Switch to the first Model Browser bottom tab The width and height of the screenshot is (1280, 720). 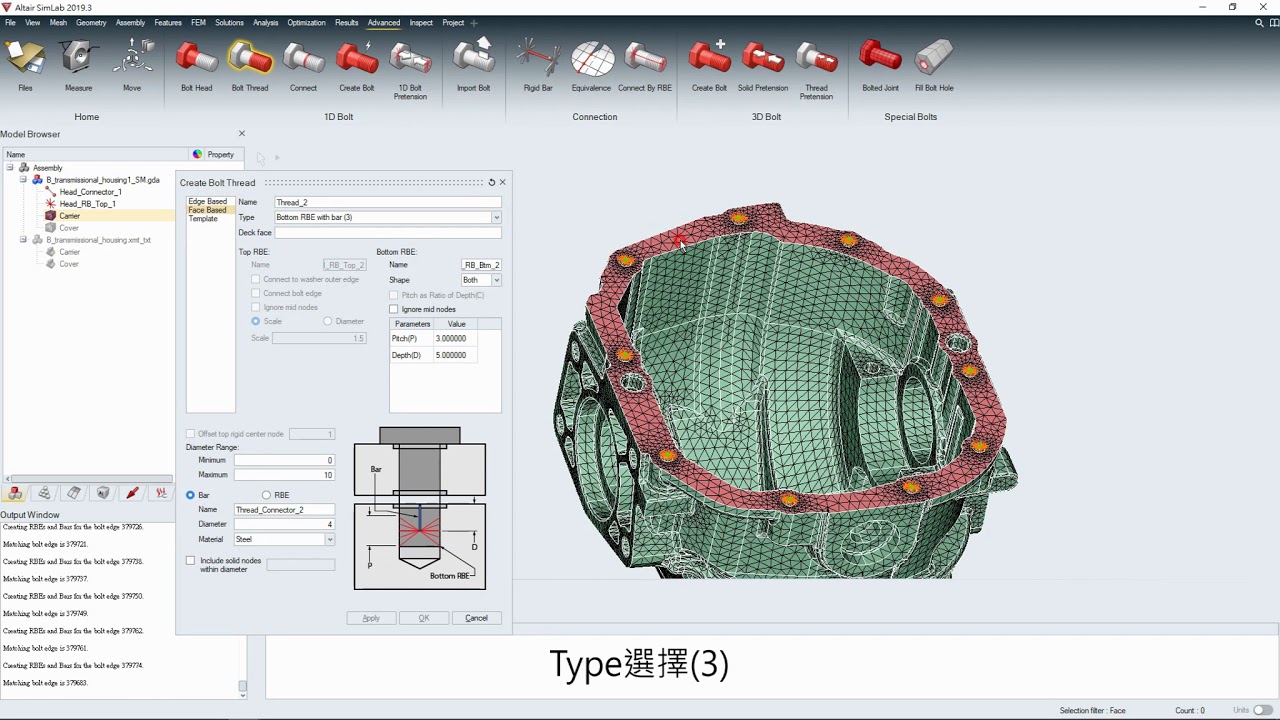click(15, 493)
